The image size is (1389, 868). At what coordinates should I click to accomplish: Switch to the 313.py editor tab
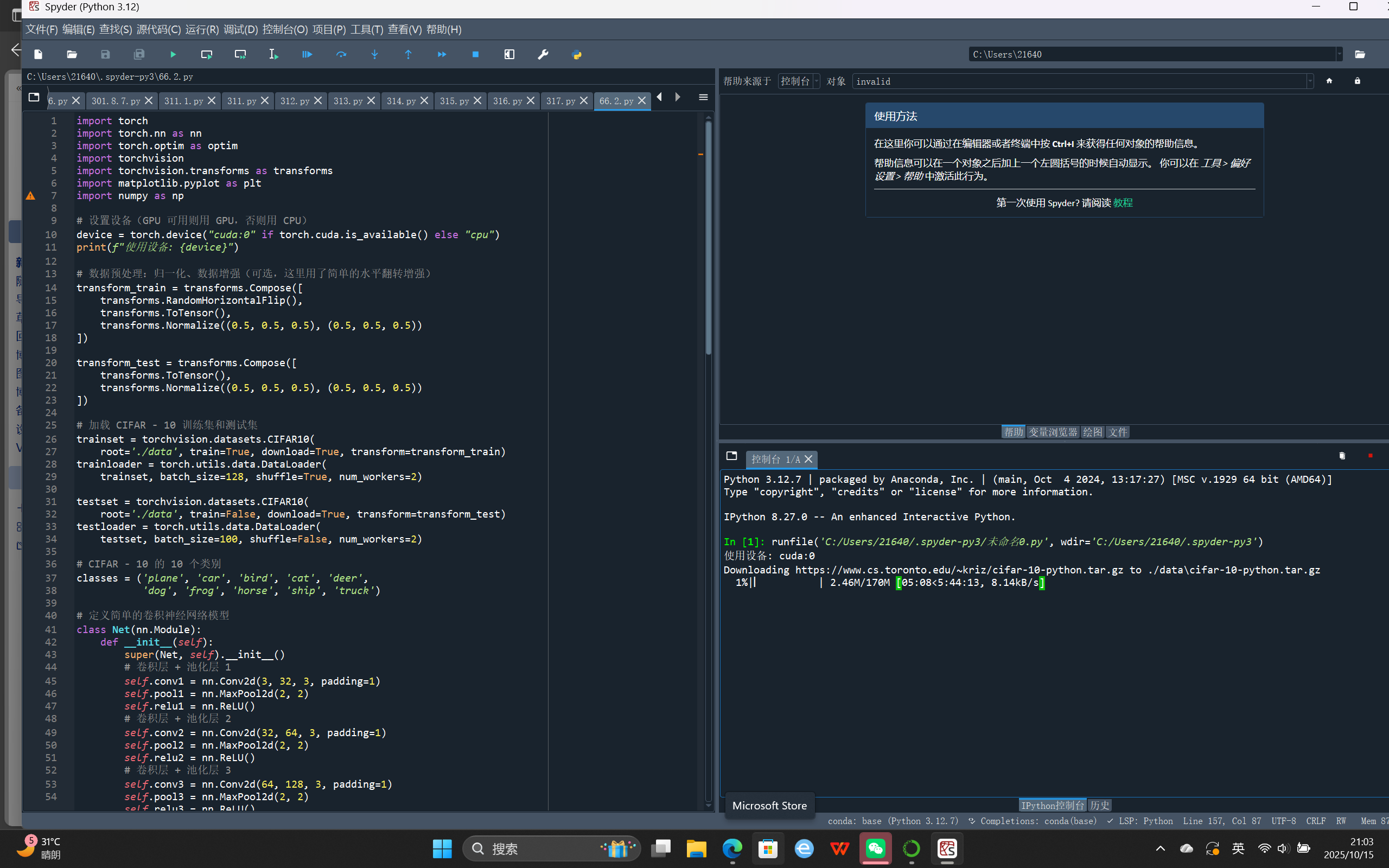point(347,101)
